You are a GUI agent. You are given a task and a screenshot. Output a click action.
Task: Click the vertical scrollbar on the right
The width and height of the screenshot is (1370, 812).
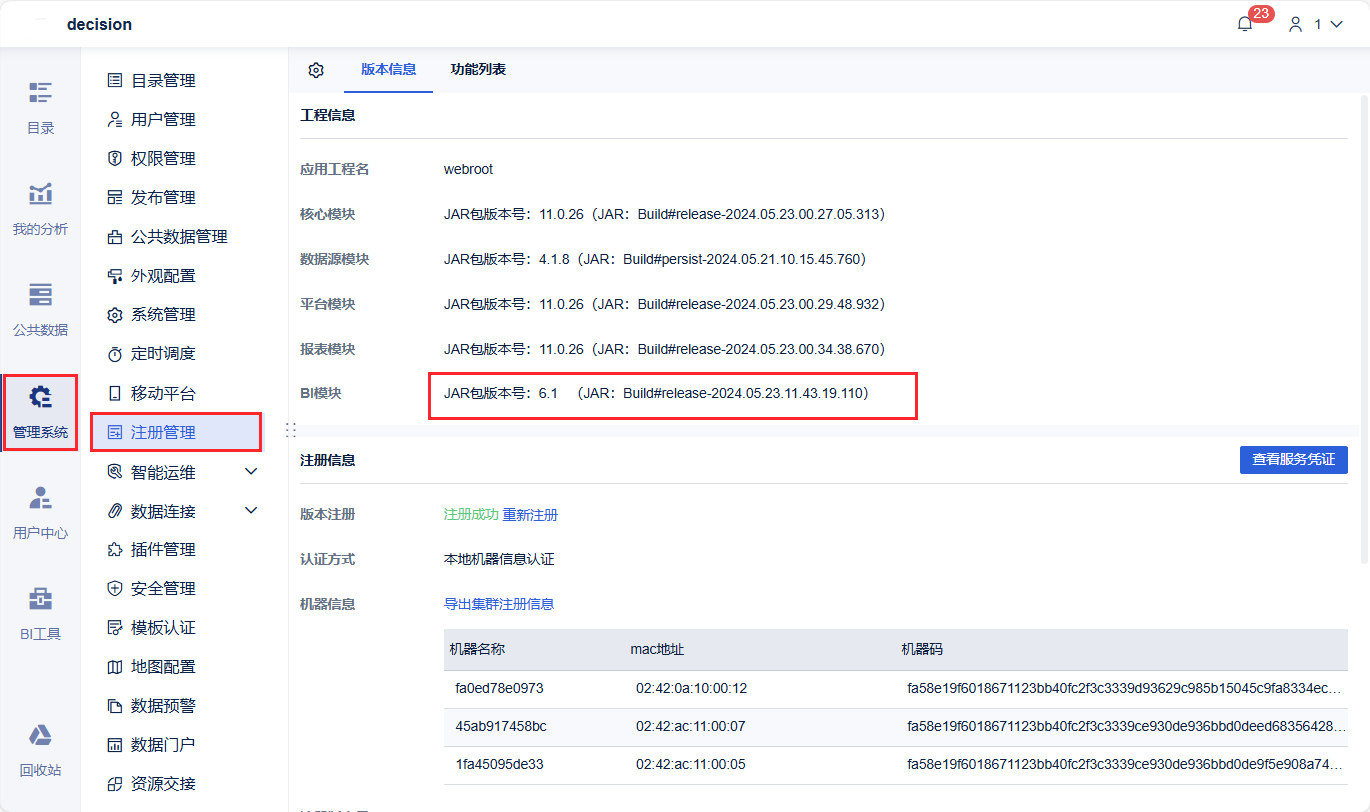pyautogui.click(x=1363, y=330)
